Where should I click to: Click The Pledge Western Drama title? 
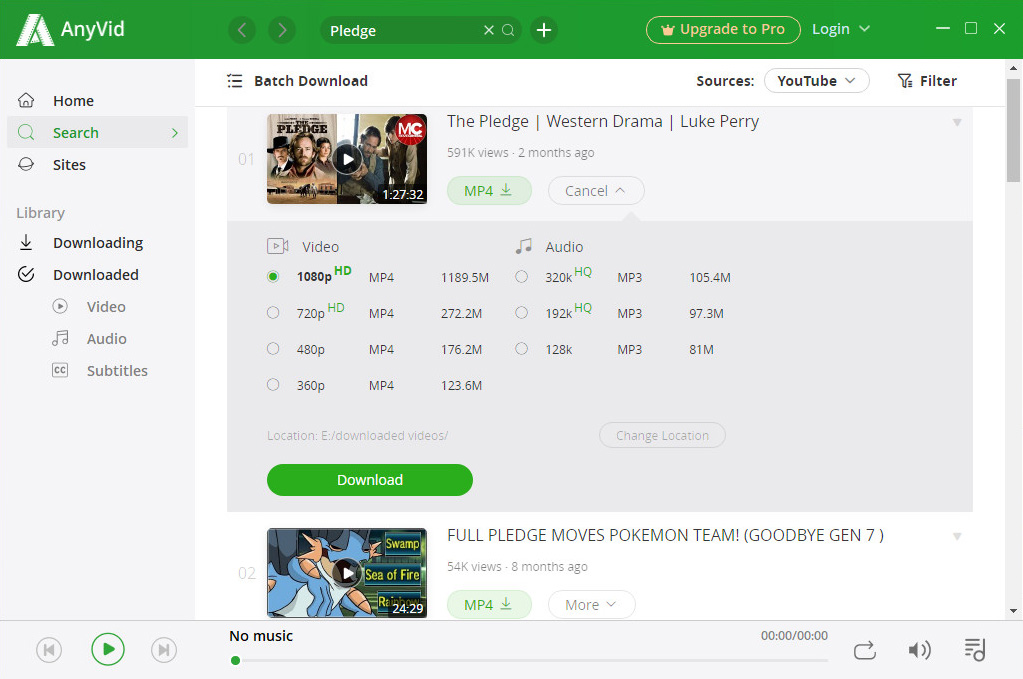[x=603, y=121]
